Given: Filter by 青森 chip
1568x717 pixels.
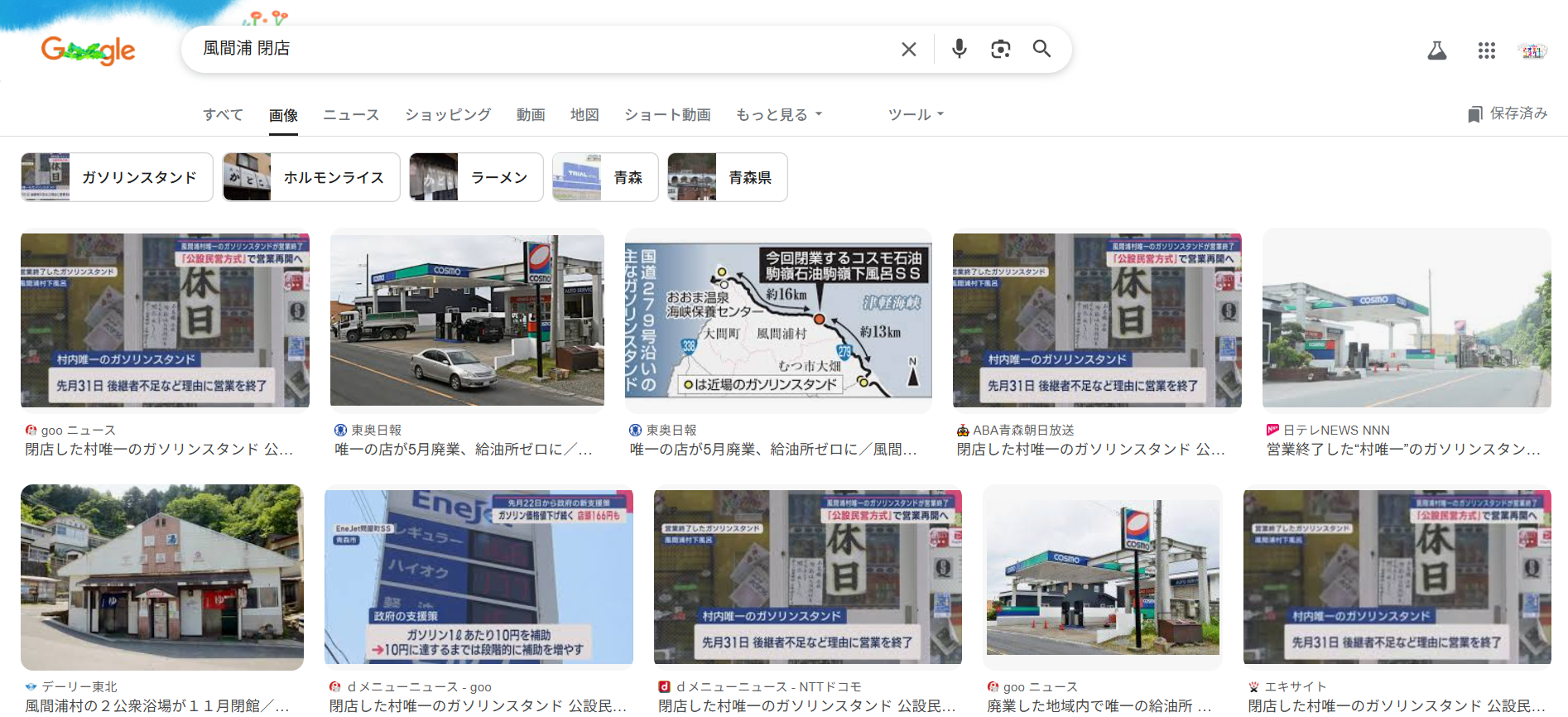Looking at the screenshot, I should pos(605,177).
